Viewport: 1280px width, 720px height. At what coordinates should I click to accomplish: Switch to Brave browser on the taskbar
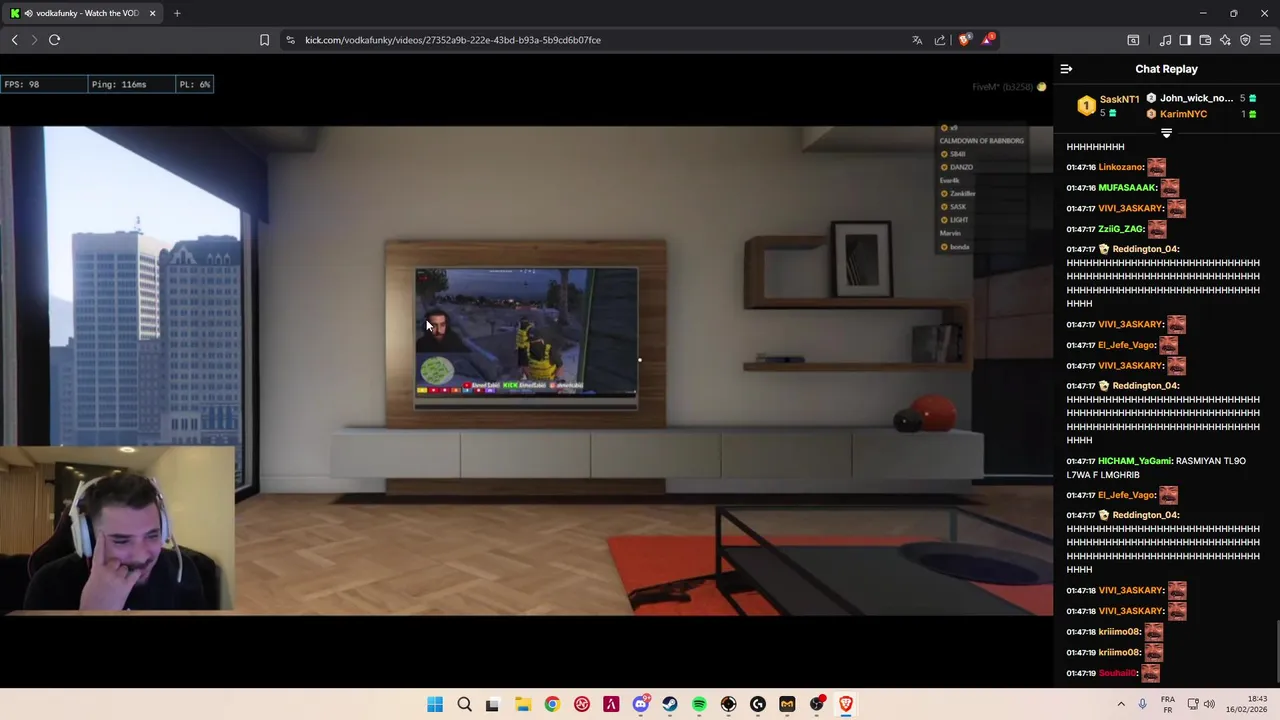click(846, 704)
